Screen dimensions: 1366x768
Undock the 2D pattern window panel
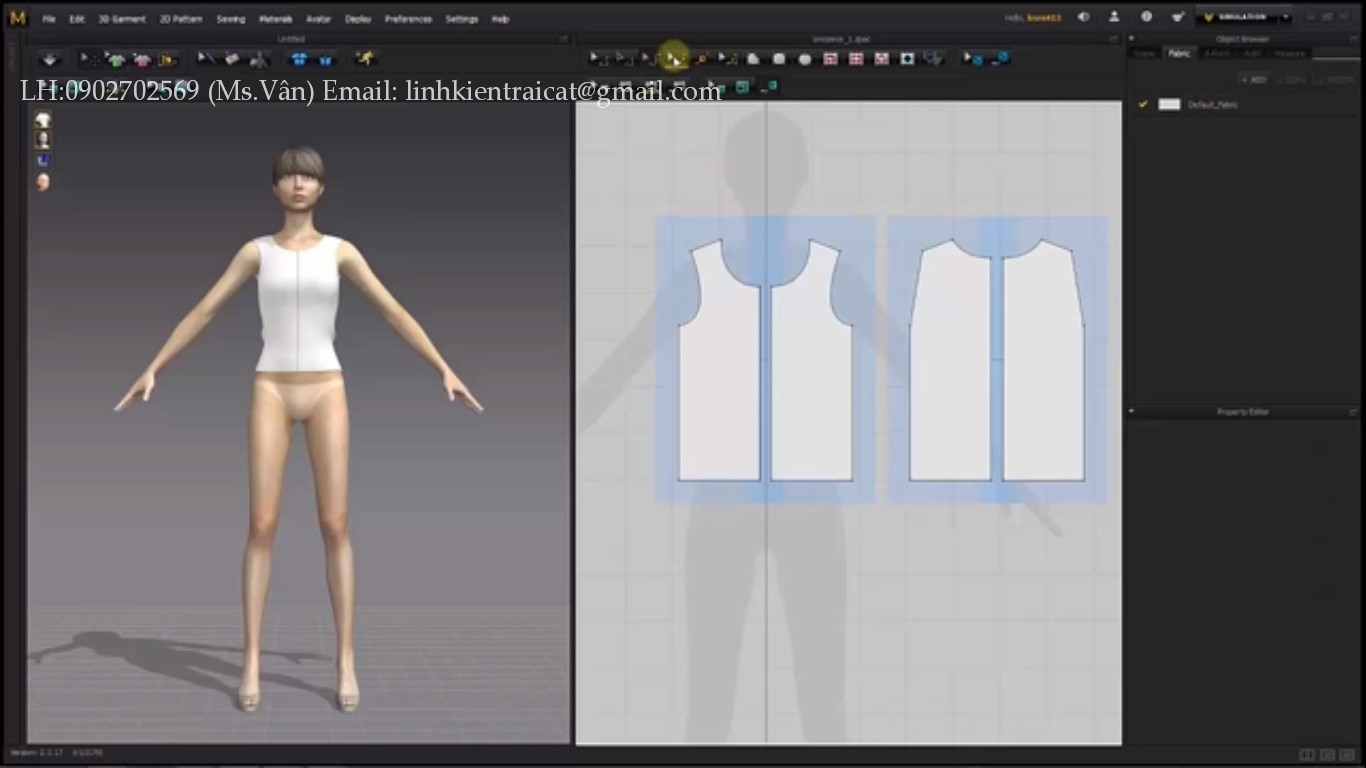click(1113, 39)
